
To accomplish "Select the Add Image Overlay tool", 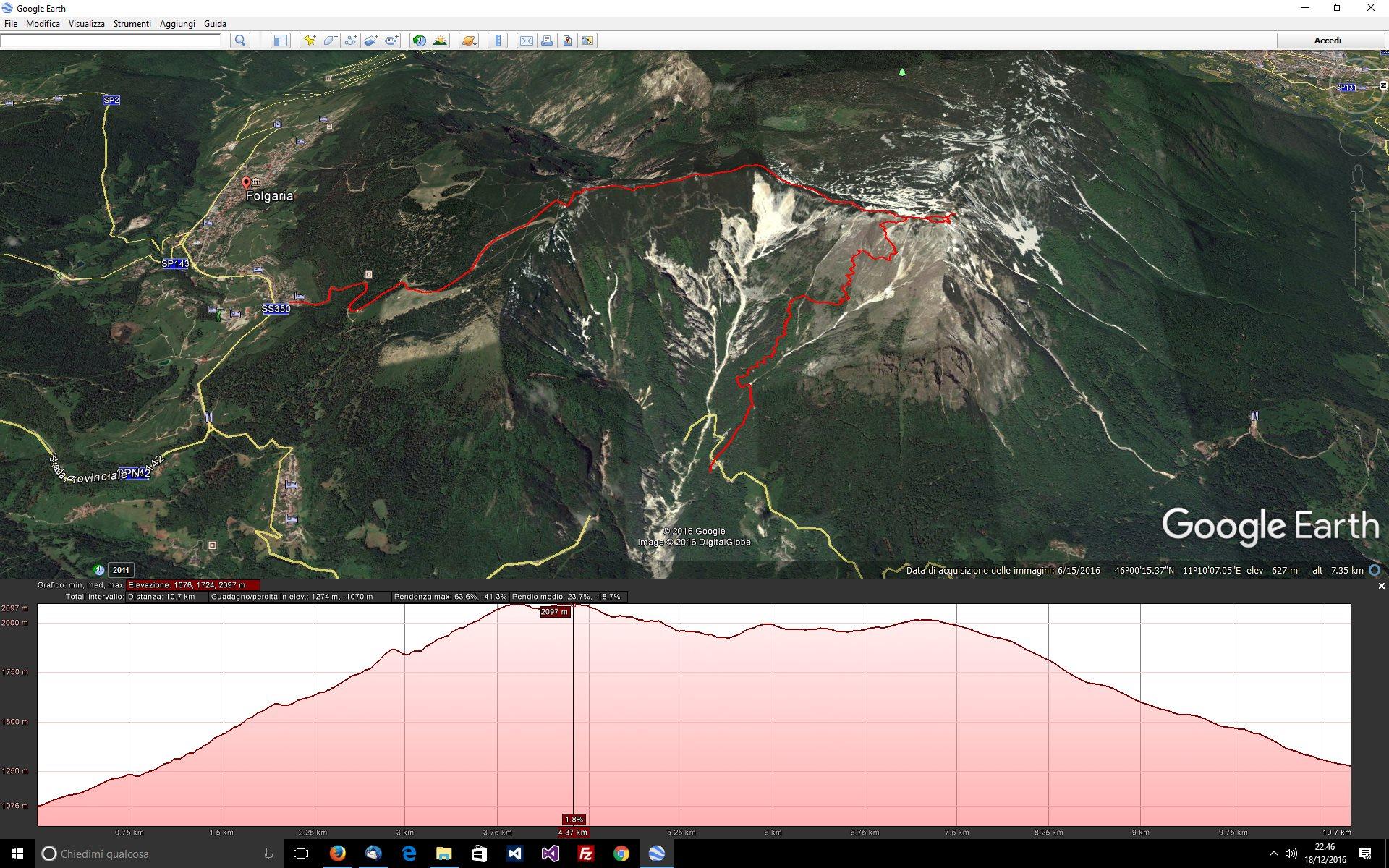I will [x=371, y=41].
